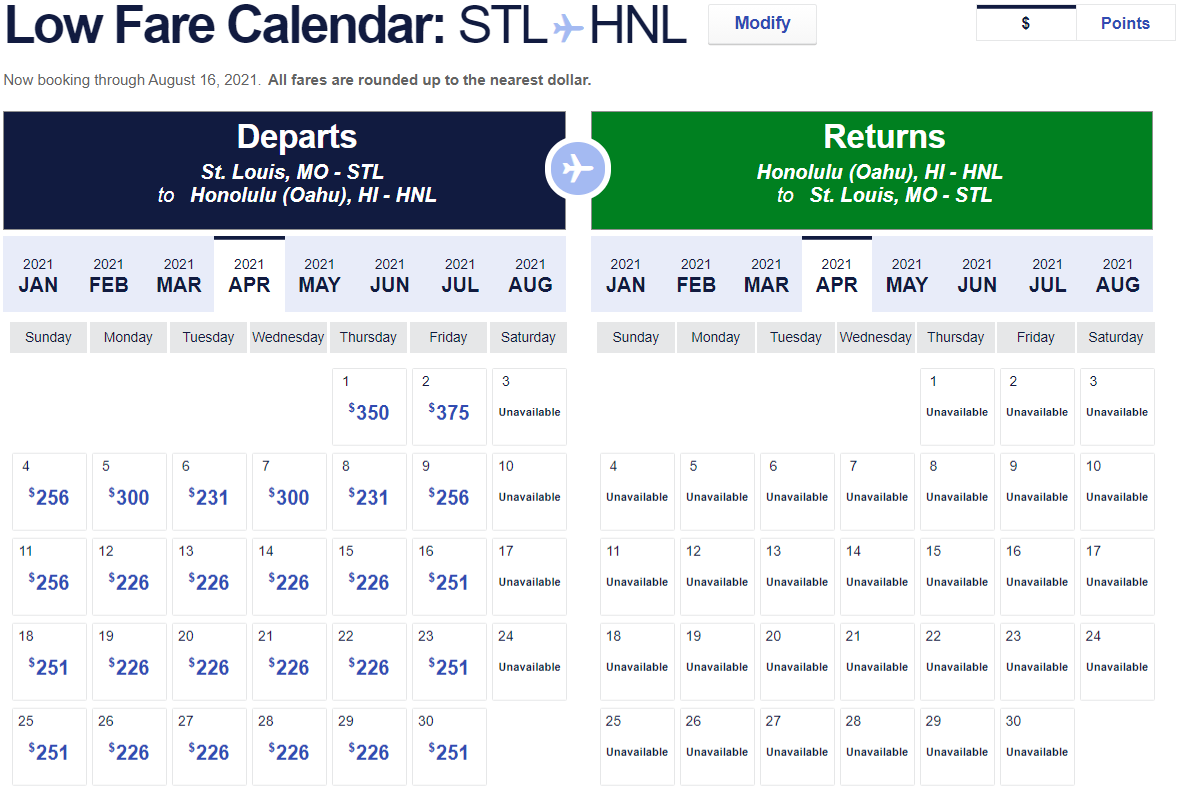This screenshot has width=1185, height=812.
Task: Switch fare display to Points
Action: coord(1125,24)
